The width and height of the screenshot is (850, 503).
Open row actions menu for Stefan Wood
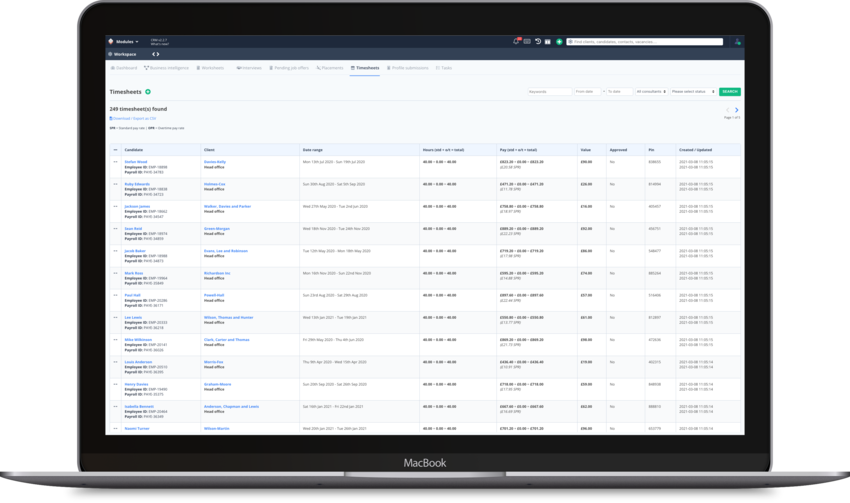[115, 162]
